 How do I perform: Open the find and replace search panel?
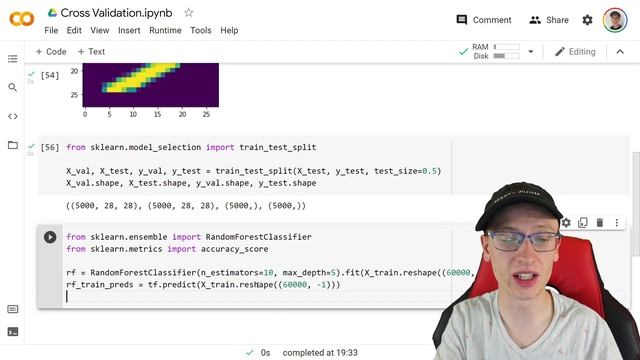click(13, 87)
